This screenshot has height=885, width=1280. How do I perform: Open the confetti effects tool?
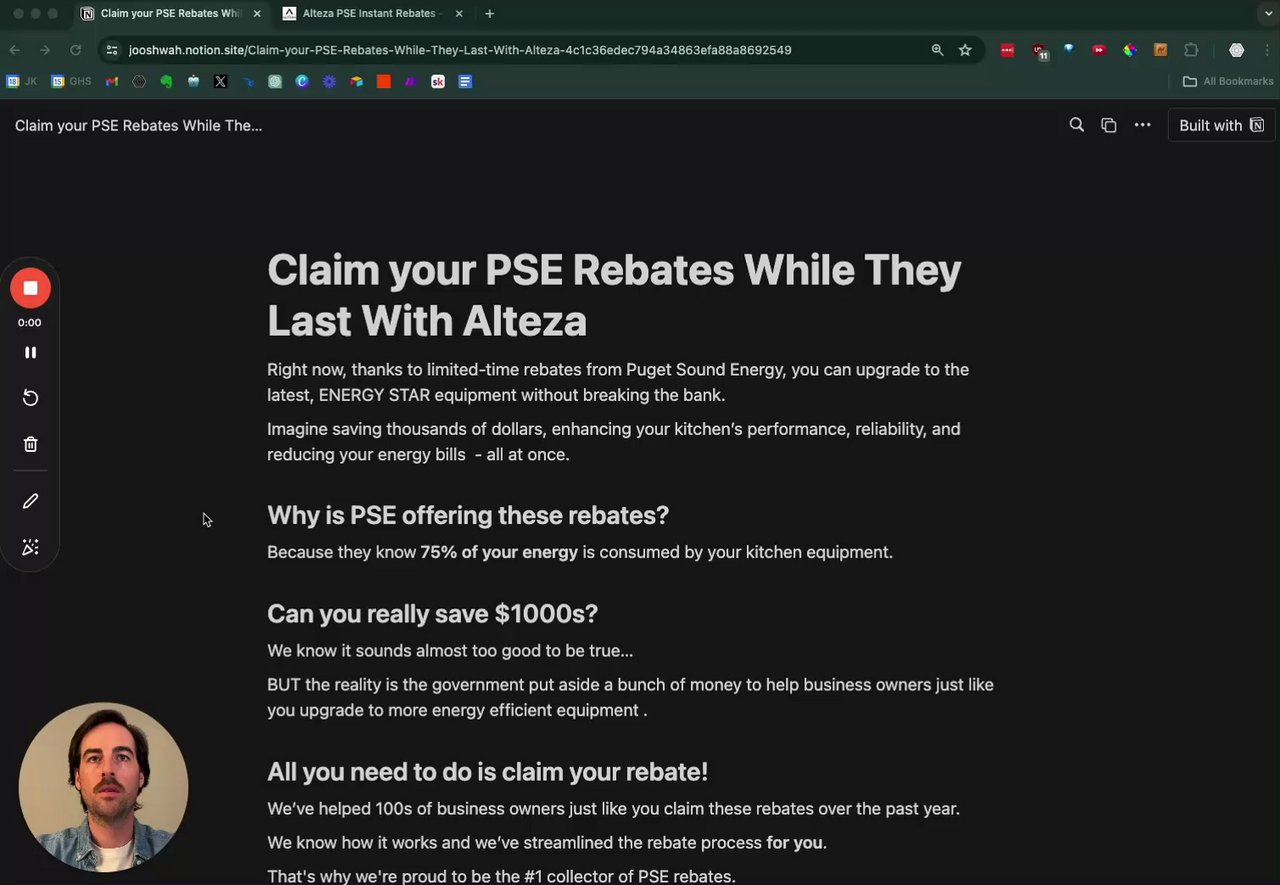[30, 547]
